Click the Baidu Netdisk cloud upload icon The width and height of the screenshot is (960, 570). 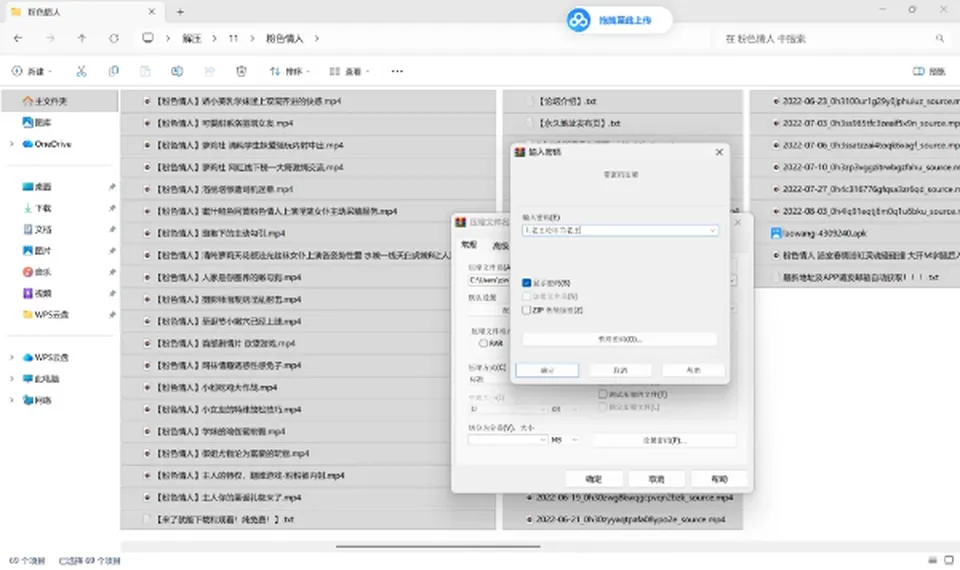[x=578, y=20]
